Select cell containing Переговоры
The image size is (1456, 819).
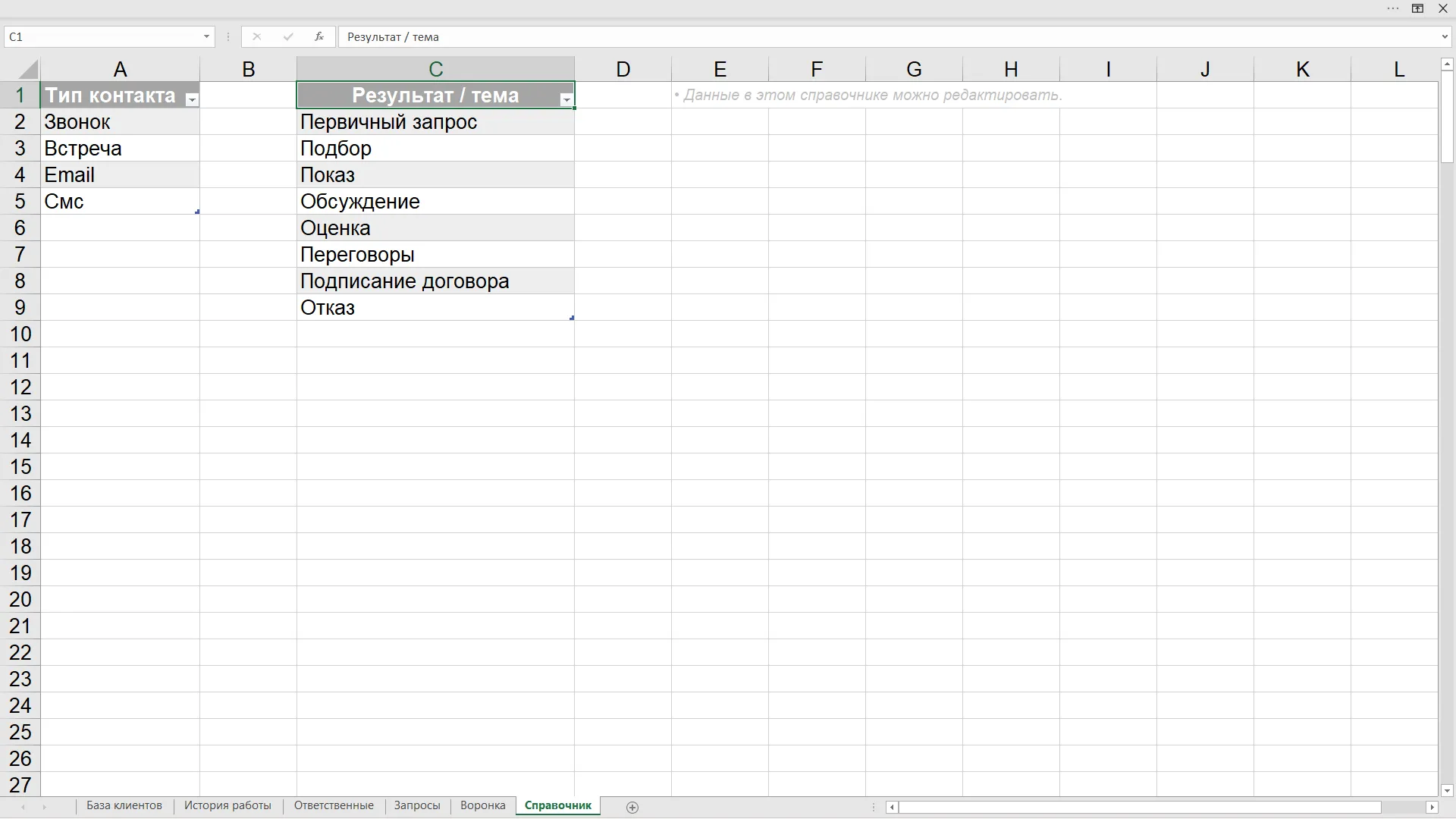(x=435, y=254)
